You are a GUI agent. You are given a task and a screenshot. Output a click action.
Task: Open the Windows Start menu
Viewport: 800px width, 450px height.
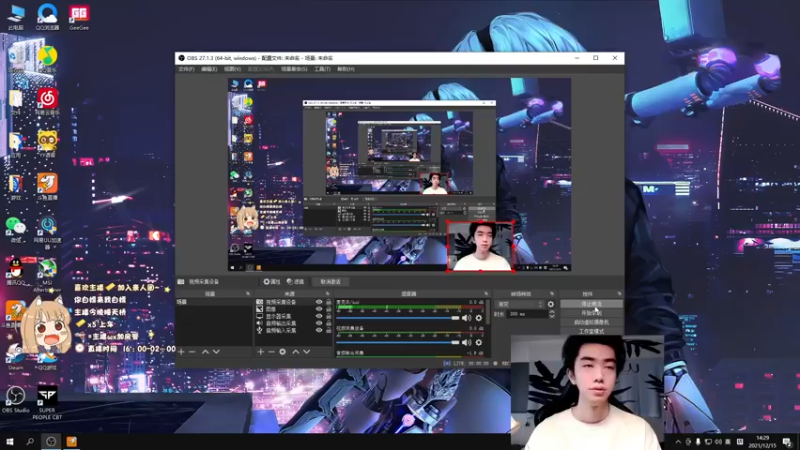click(9, 442)
